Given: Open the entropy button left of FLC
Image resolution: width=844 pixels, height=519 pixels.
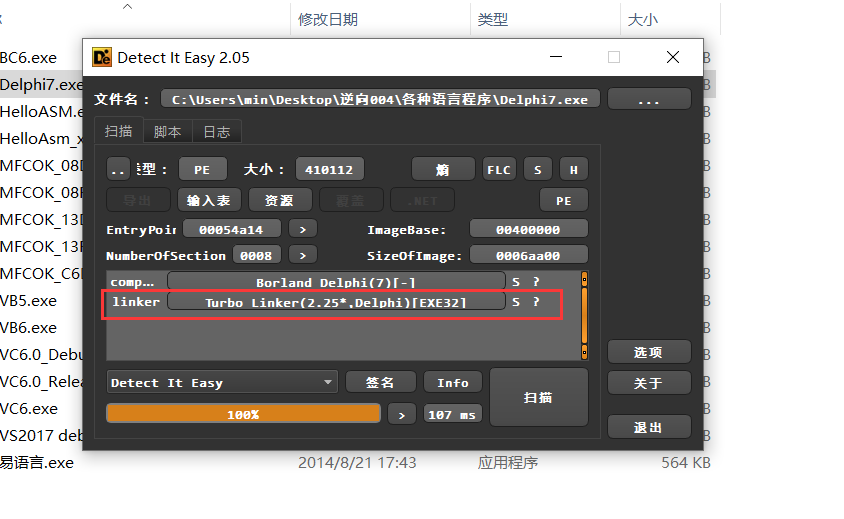Looking at the screenshot, I should pos(443,170).
